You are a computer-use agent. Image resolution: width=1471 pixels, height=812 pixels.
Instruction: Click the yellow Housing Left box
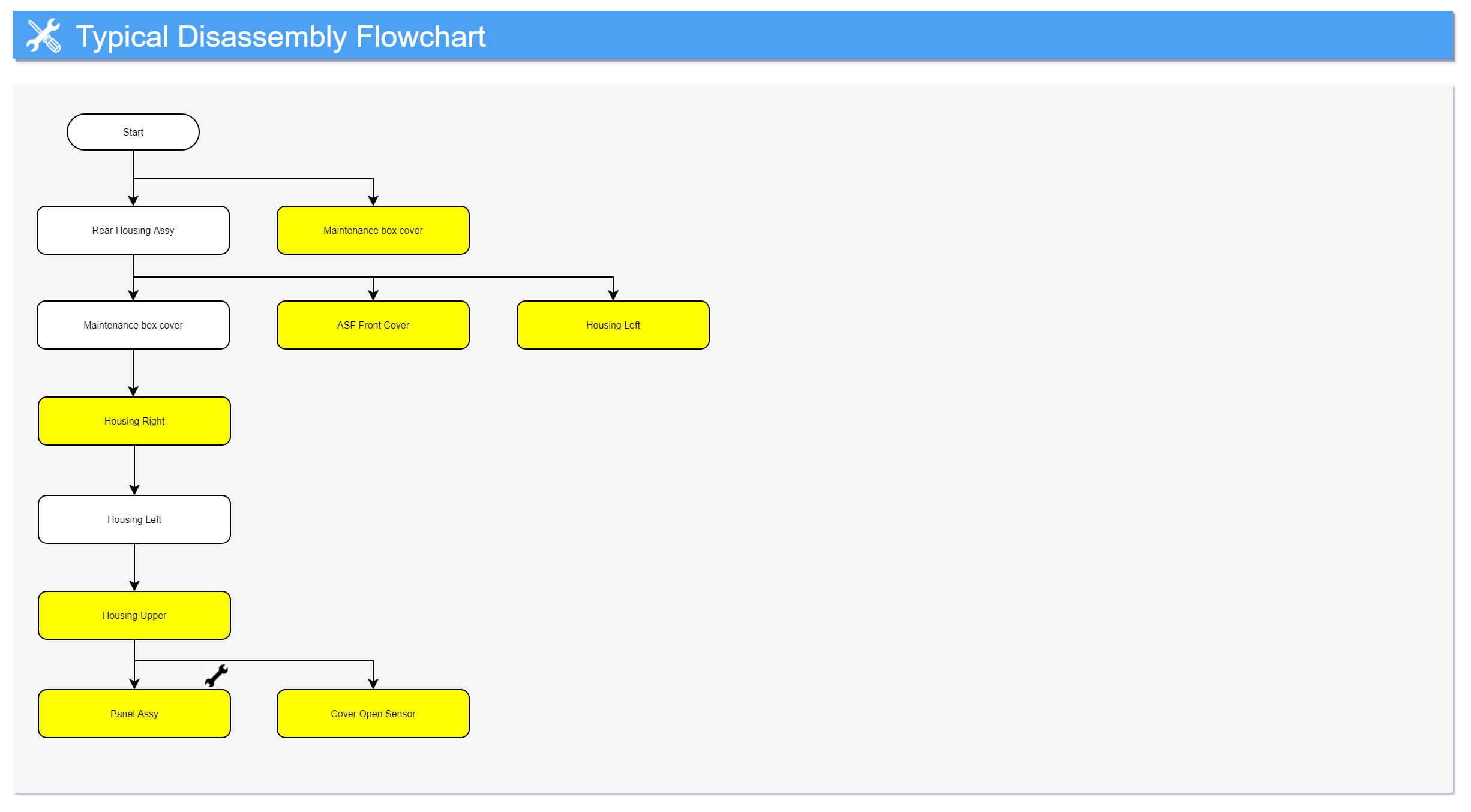click(613, 325)
